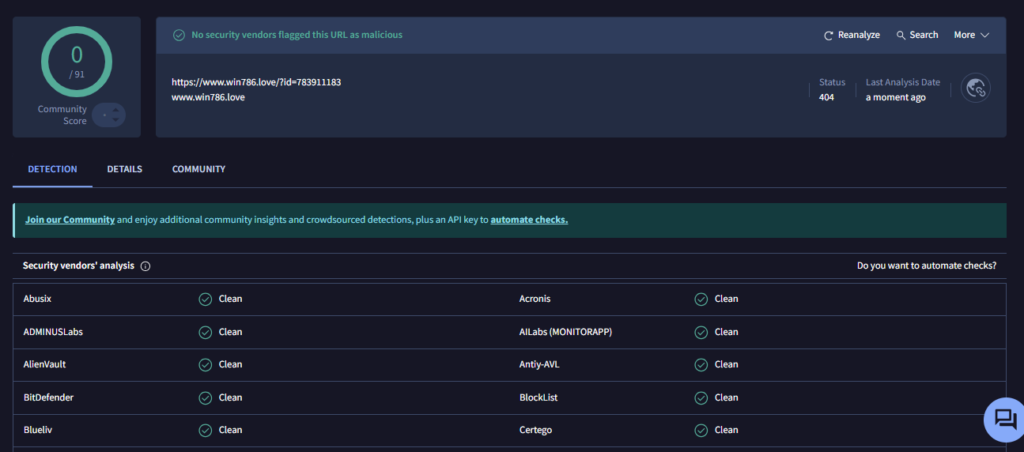This screenshot has height=452, width=1024.
Task: Switch to the Details tab
Action: (125, 170)
